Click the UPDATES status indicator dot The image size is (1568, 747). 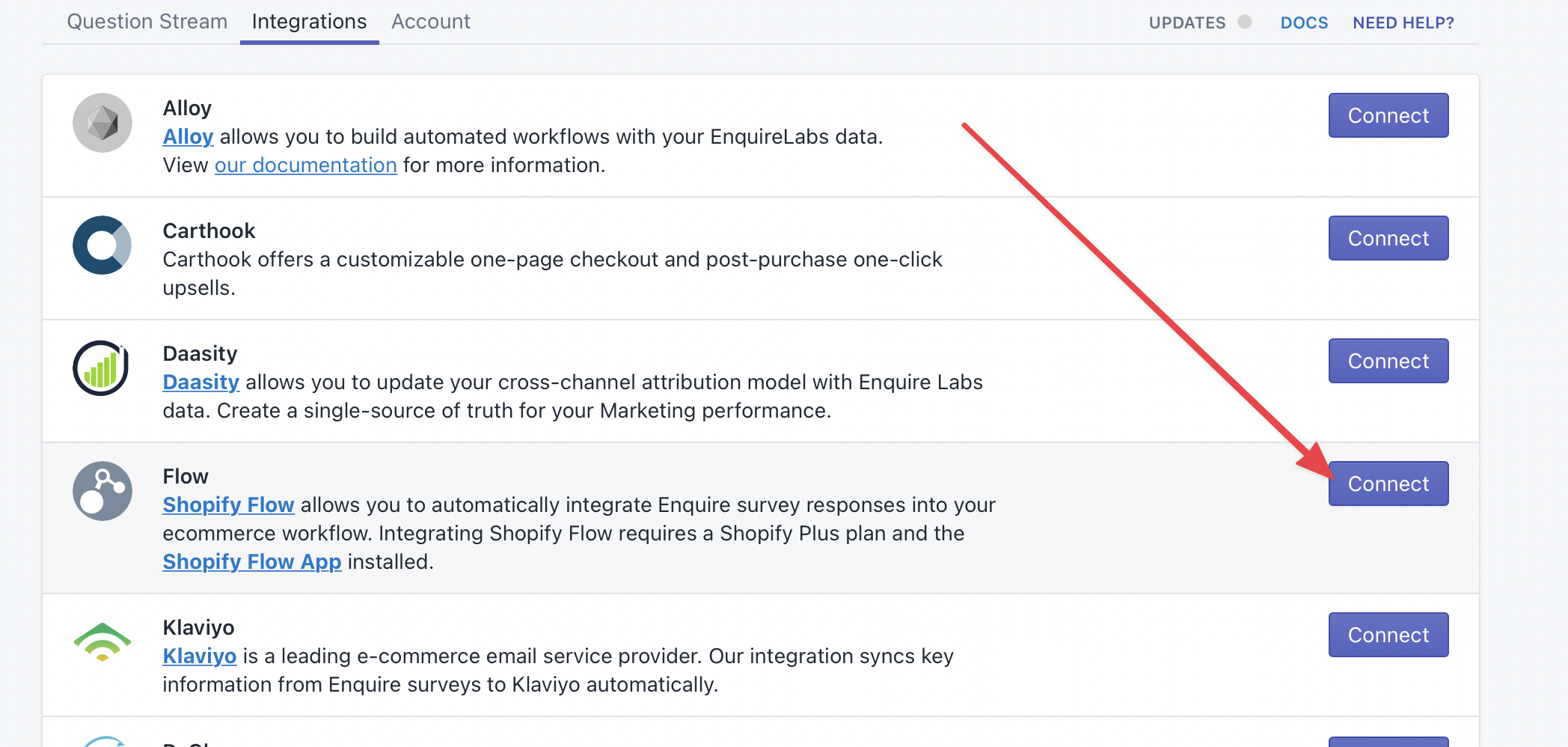(1245, 22)
